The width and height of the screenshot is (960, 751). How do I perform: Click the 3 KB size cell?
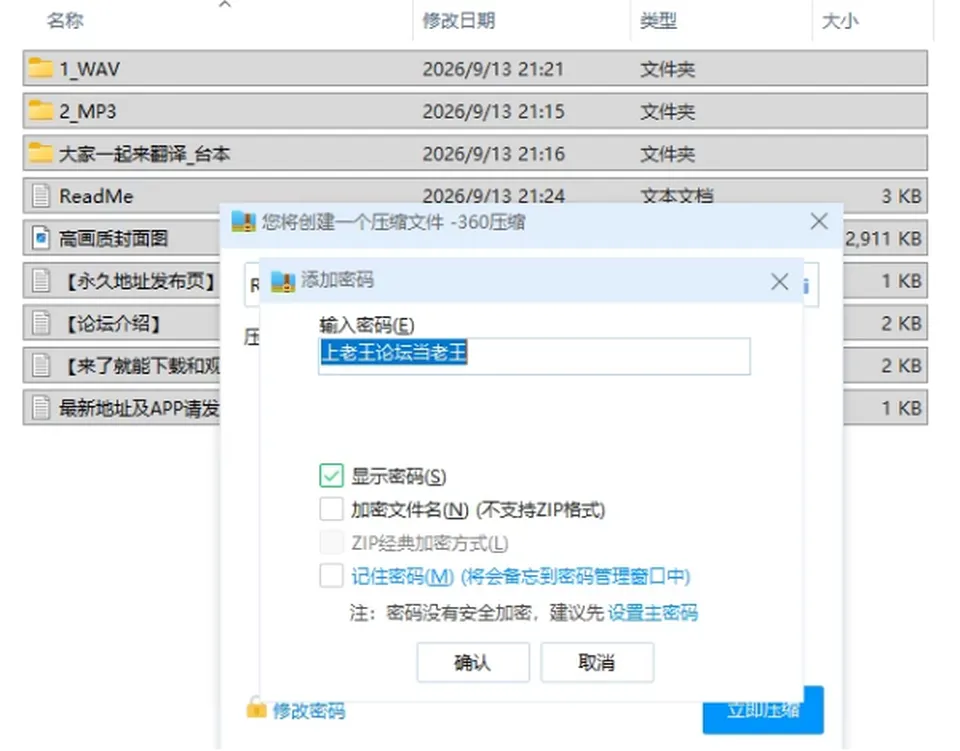(x=901, y=196)
